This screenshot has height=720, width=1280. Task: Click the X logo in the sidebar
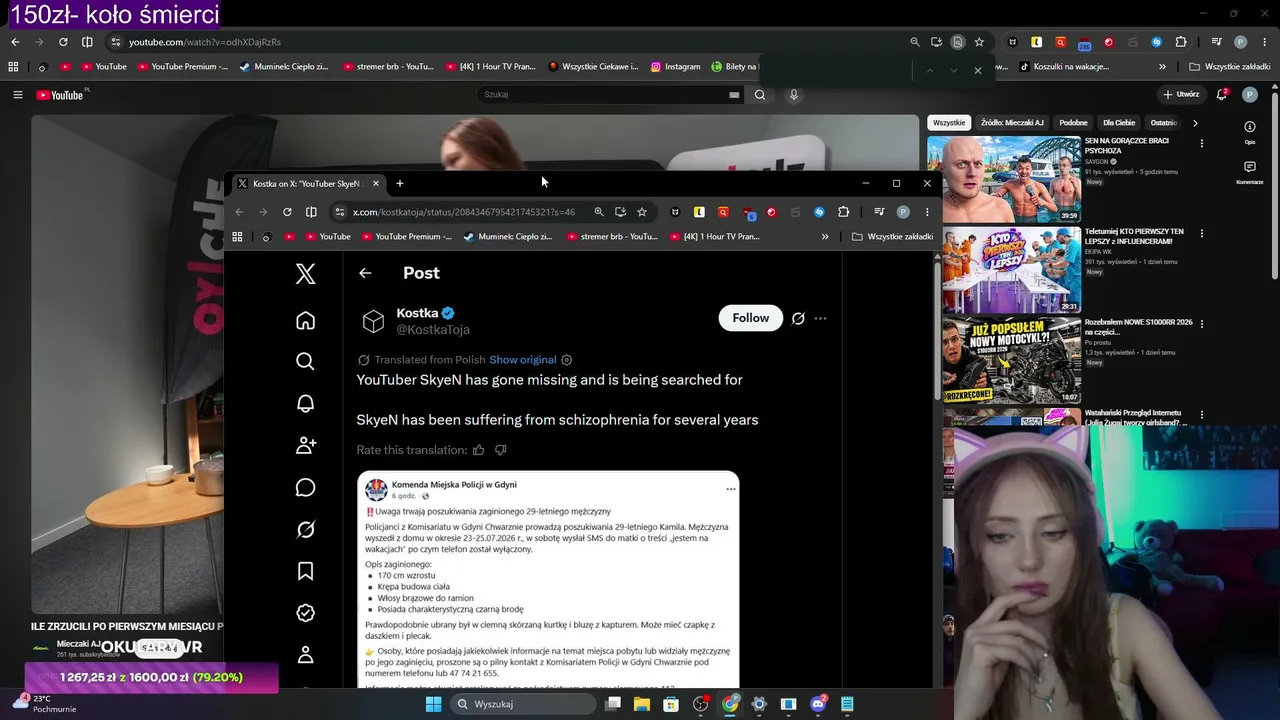[x=306, y=274]
